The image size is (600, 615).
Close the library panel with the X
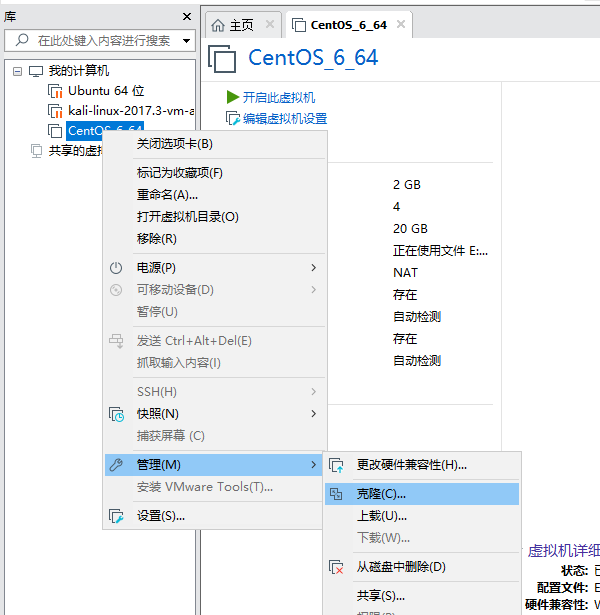pyautogui.click(x=187, y=16)
